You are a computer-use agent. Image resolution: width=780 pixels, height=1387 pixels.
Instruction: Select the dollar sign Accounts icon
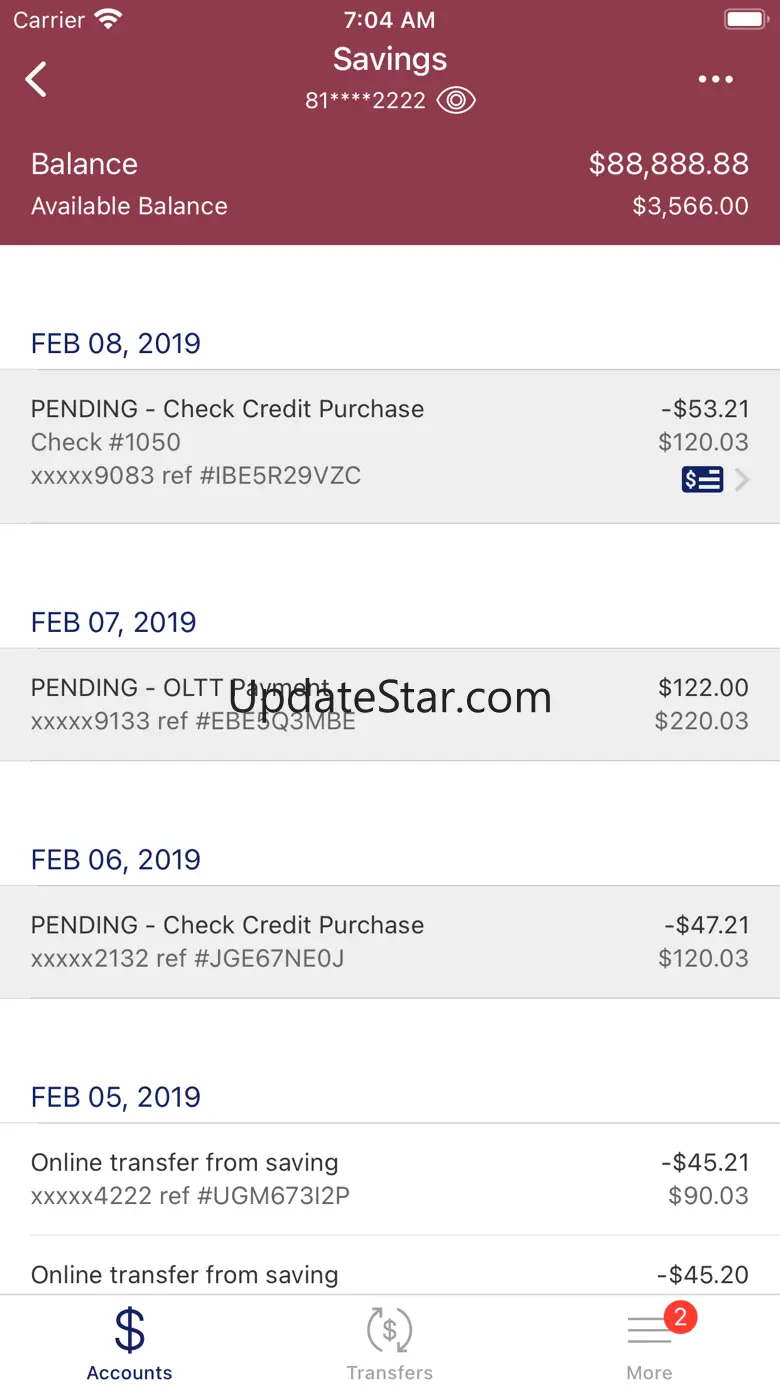(129, 1330)
